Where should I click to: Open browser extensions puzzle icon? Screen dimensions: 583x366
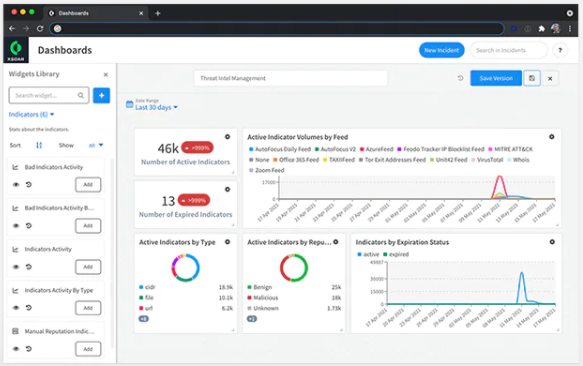[x=541, y=29]
